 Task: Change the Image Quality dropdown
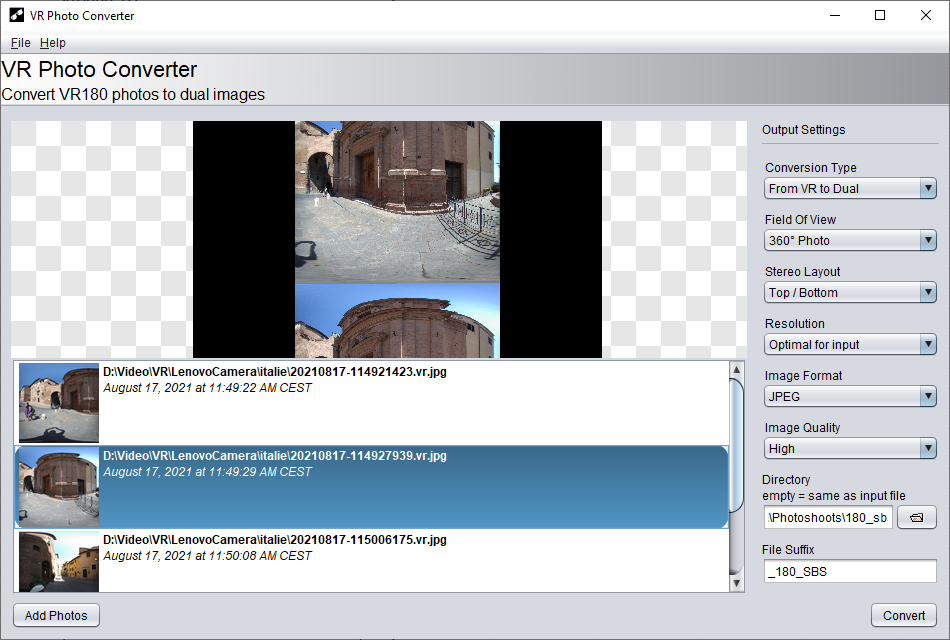pos(850,448)
